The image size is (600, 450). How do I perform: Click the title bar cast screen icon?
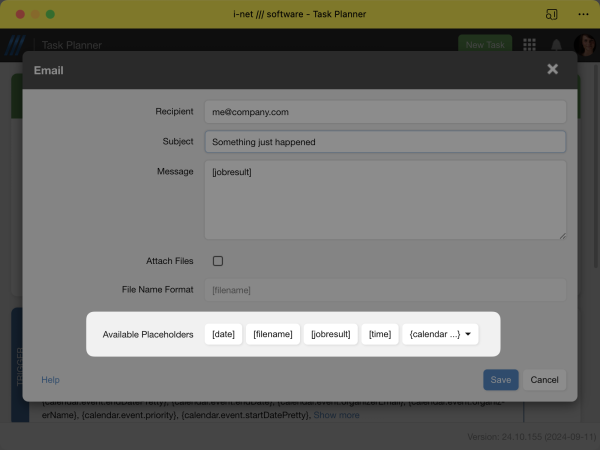[x=551, y=15]
